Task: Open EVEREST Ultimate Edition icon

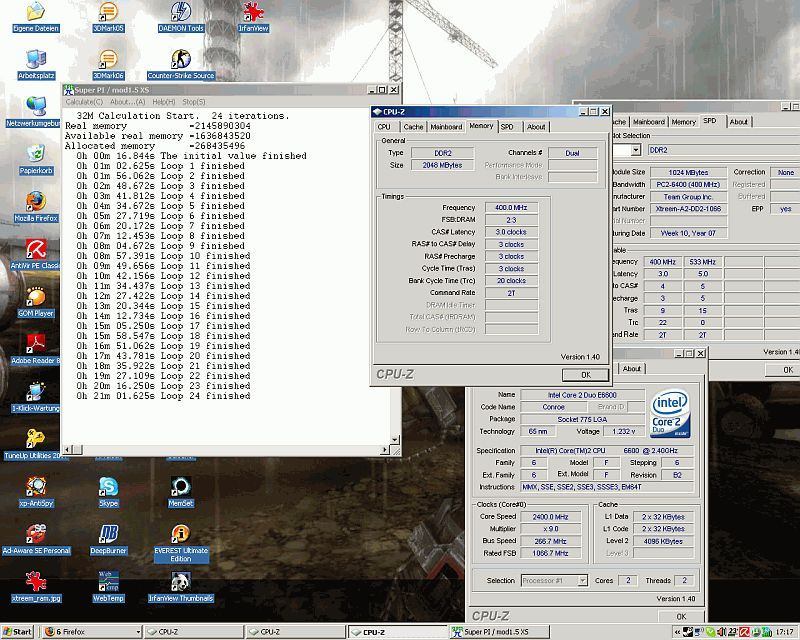Action: coord(181,543)
